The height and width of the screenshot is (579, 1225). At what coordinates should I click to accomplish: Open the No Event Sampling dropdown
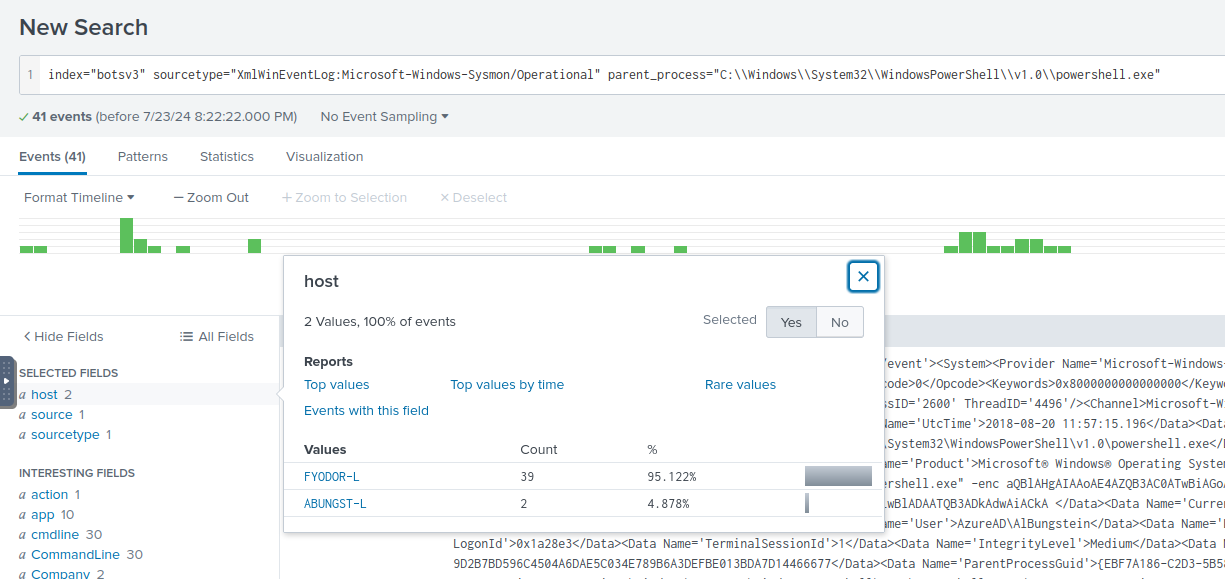384,117
